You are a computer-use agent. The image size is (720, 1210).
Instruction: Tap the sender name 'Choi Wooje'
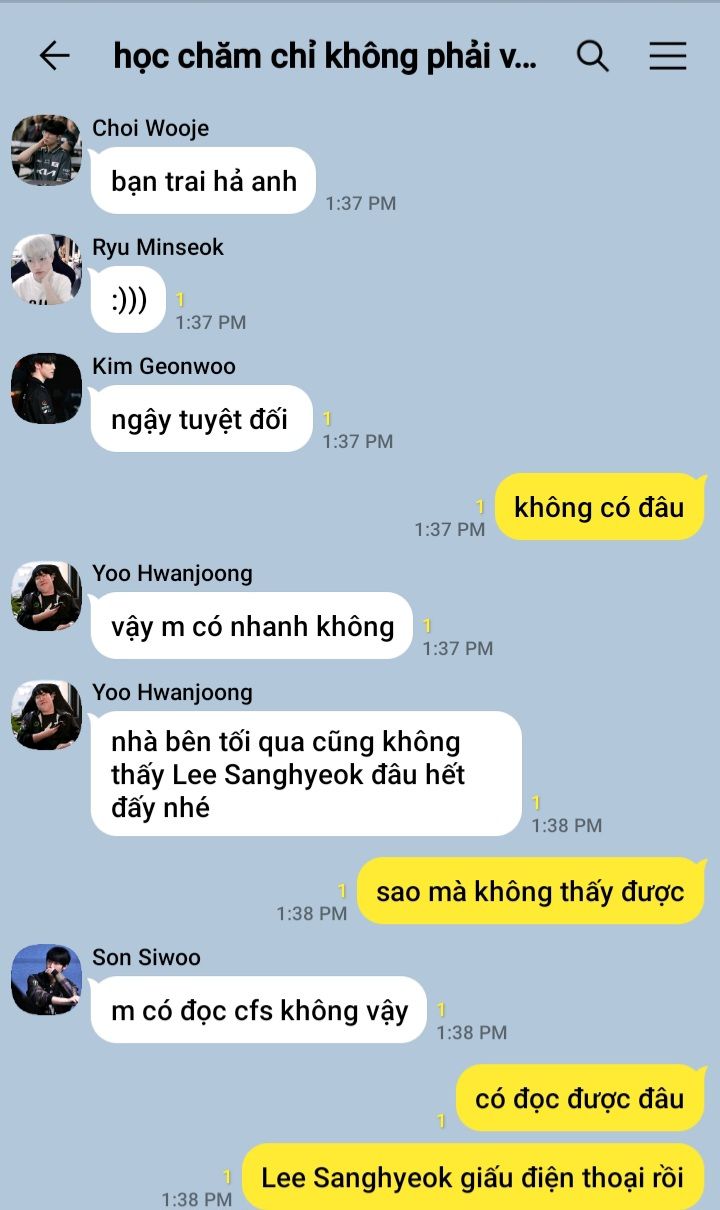(151, 128)
